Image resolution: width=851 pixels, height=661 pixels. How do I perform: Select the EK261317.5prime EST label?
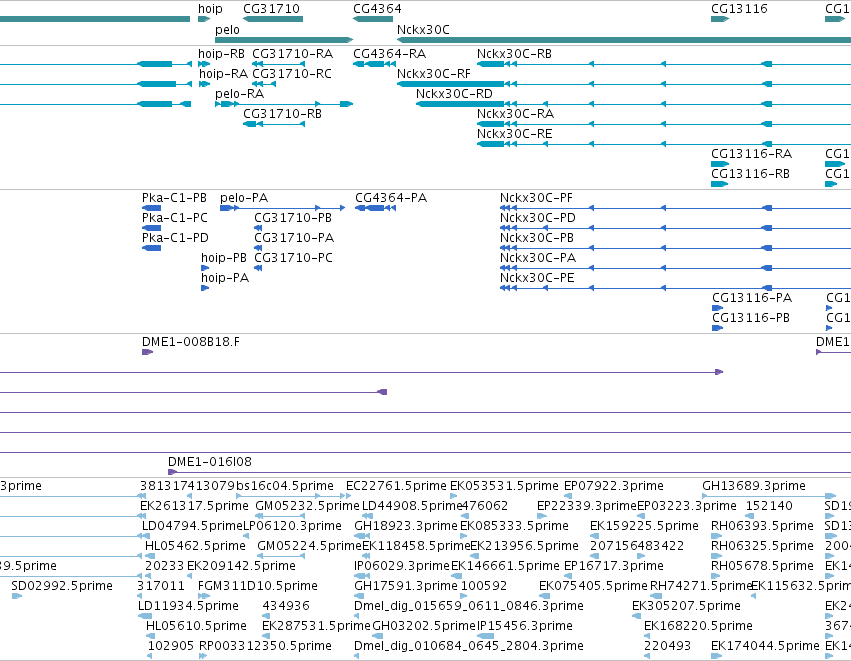[194, 506]
